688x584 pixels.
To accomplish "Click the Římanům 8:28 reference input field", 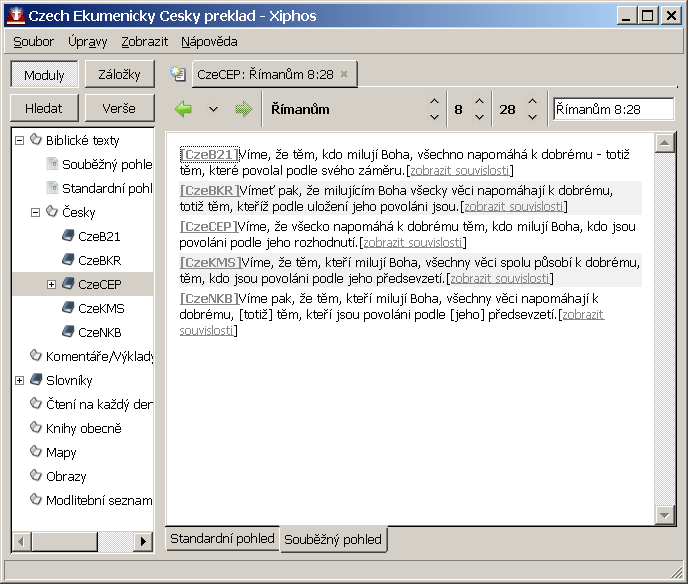I will click(x=613, y=109).
